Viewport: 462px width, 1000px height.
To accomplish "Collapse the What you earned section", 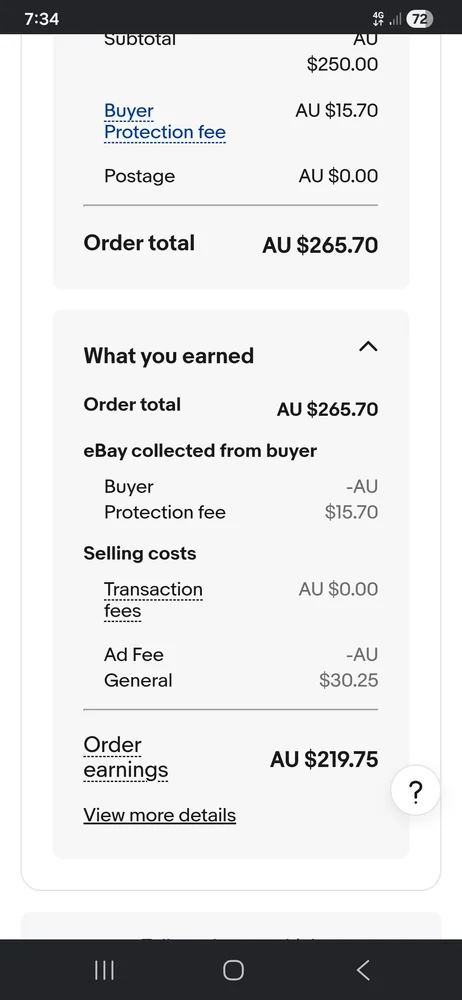I will coord(368,346).
